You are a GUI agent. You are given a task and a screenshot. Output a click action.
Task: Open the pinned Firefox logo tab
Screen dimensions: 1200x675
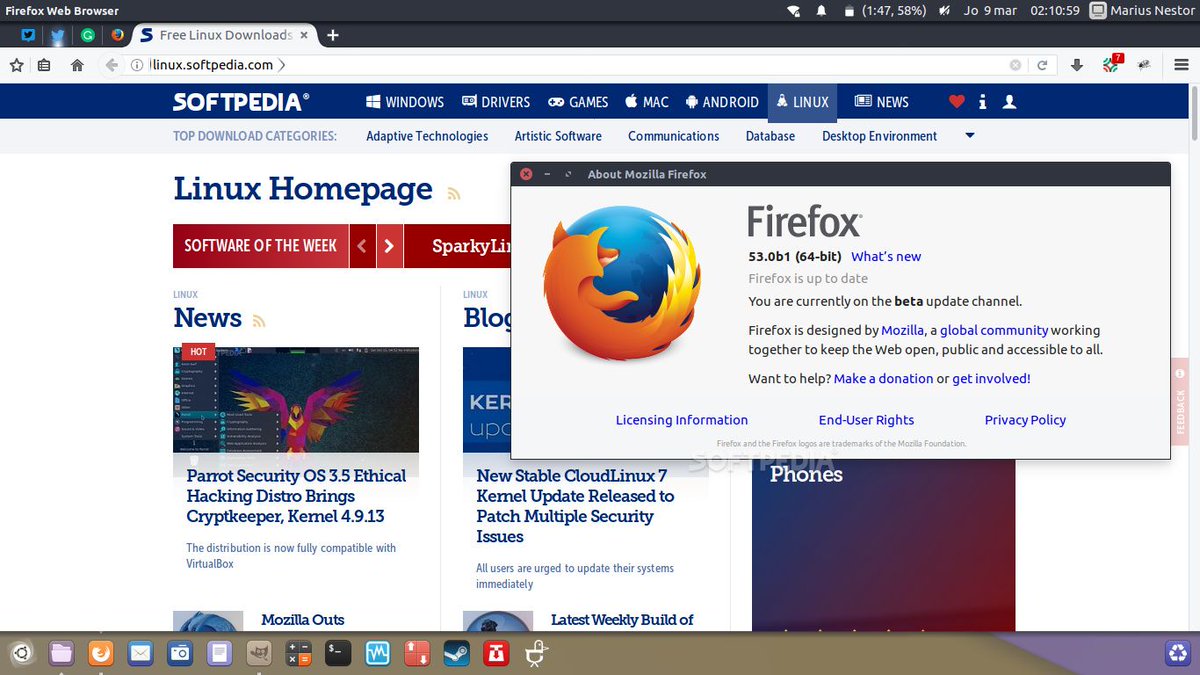[x=117, y=35]
